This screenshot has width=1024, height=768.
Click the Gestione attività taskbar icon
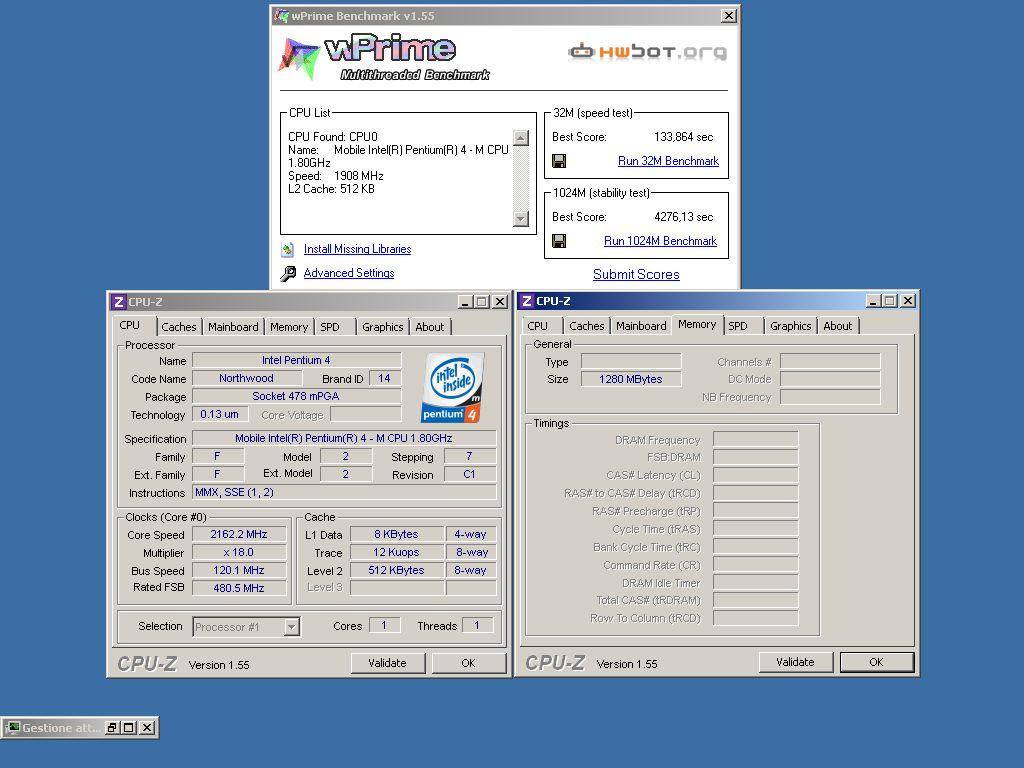[12, 728]
